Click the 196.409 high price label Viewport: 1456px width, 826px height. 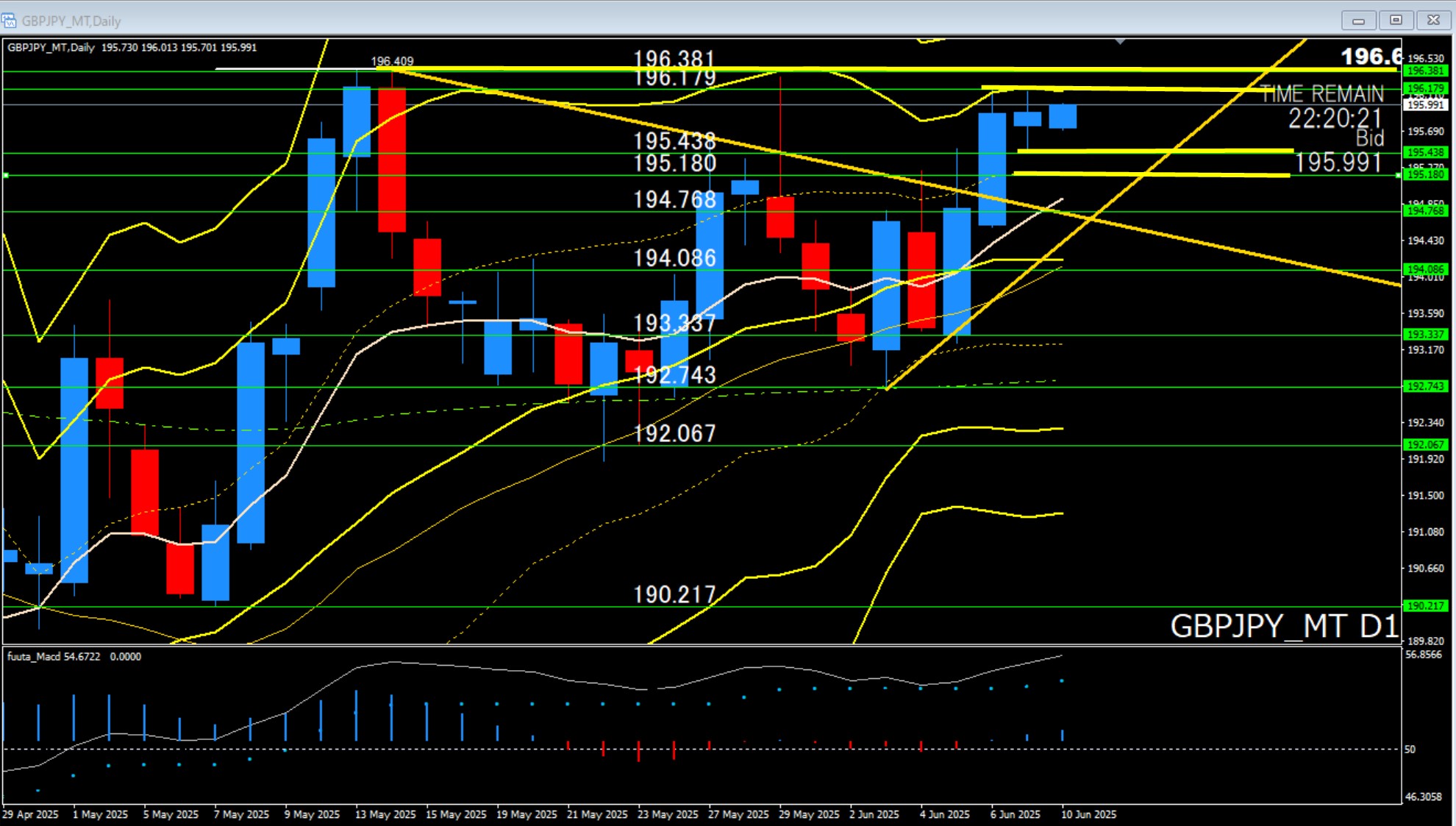(392, 62)
